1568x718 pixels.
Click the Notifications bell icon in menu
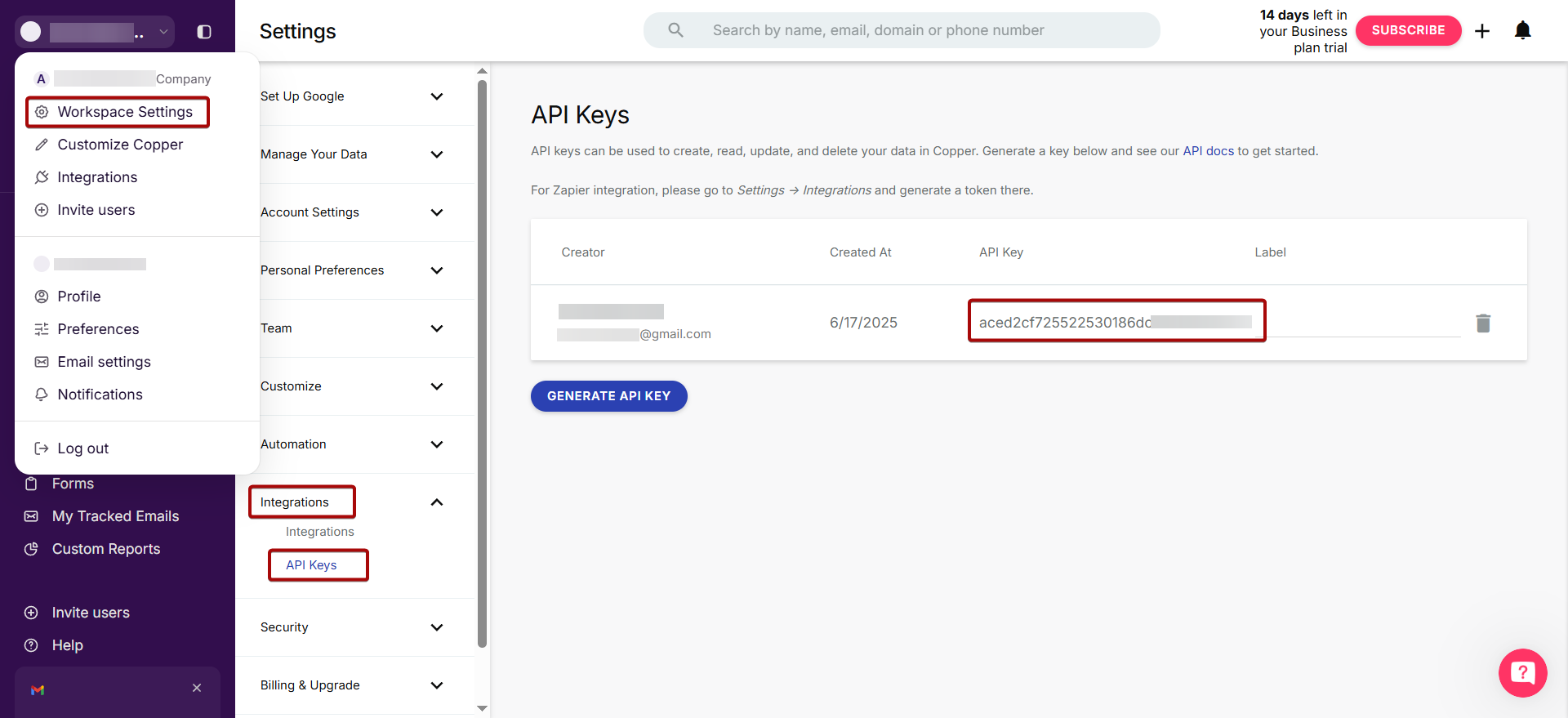[42, 395]
